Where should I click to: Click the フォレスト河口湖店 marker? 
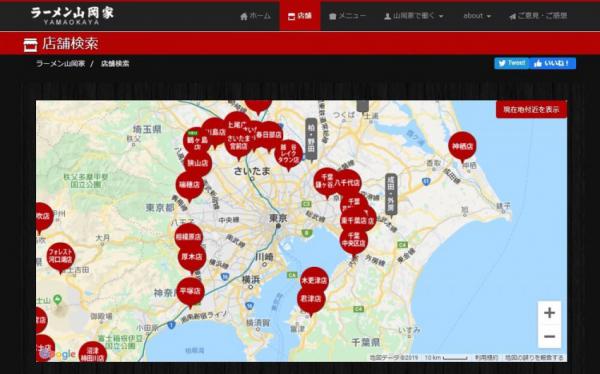pyautogui.click(x=61, y=256)
